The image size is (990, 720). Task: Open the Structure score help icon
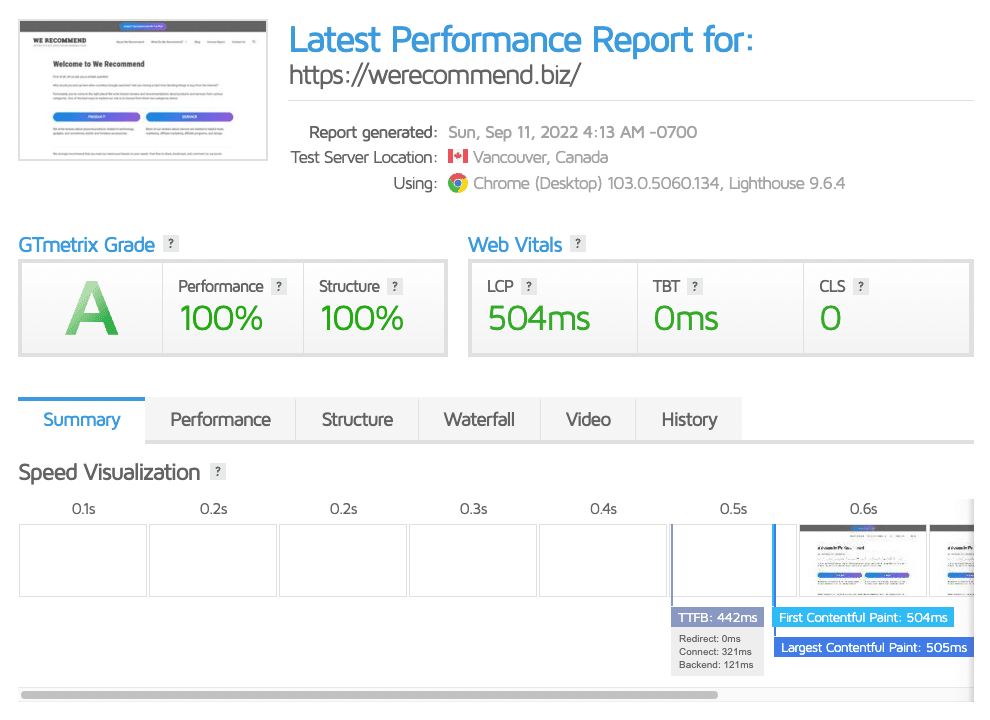pos(395,287)
